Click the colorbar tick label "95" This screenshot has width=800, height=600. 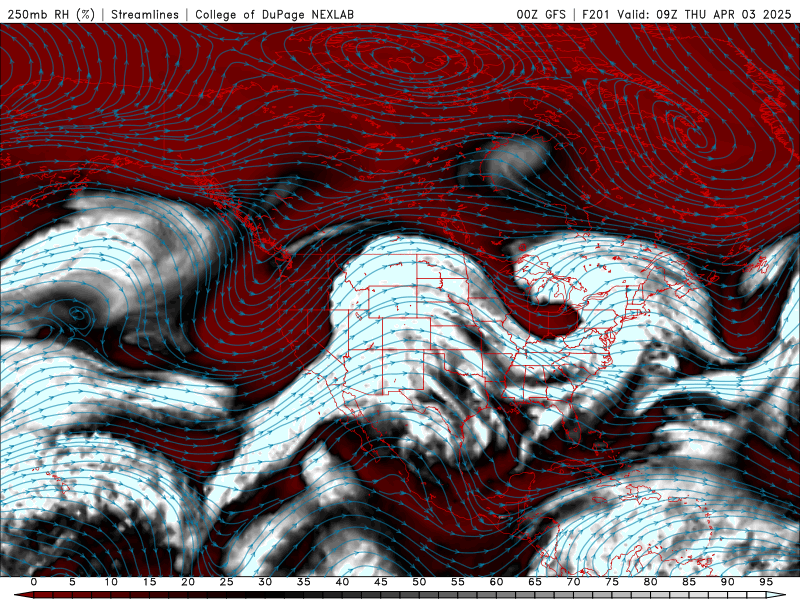(x=766, y=582)
